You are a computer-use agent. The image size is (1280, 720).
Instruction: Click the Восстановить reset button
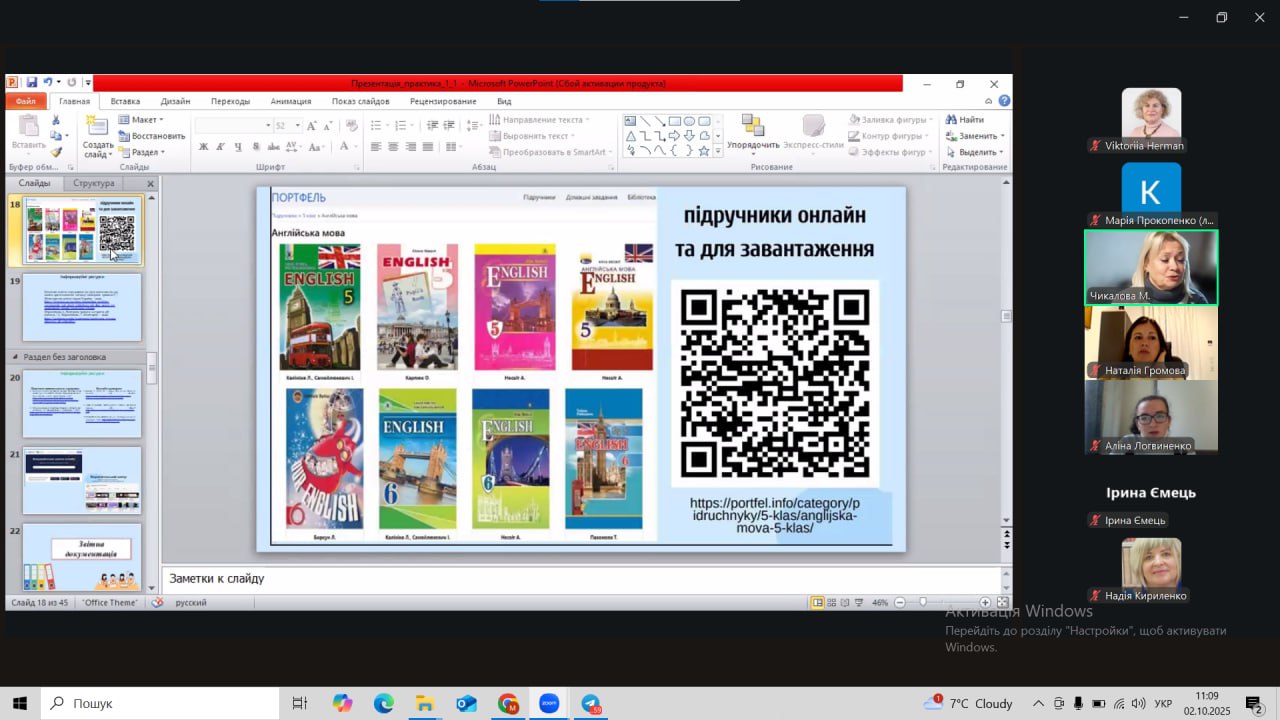(x=152, y=136)
